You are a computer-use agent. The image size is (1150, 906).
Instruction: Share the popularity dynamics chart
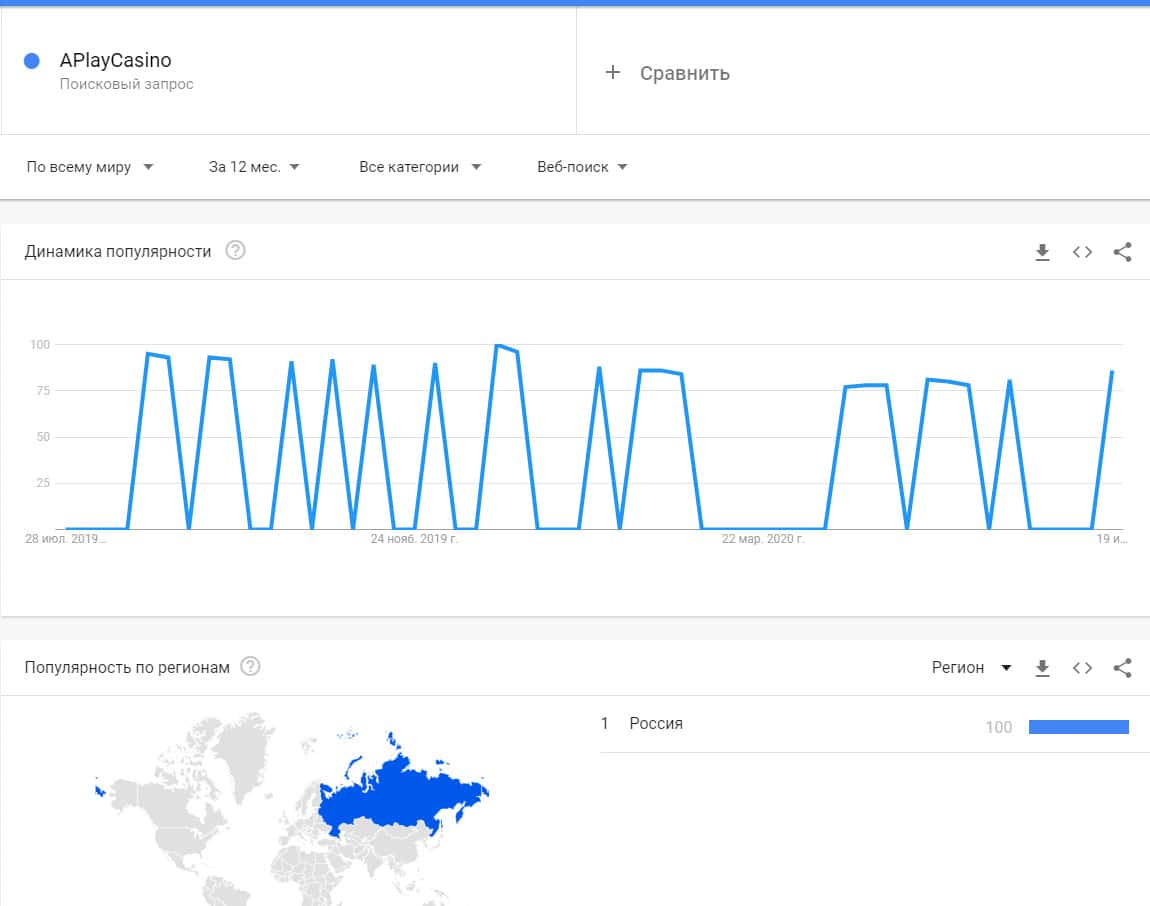pyautogui.click(x=1122, y=252)
